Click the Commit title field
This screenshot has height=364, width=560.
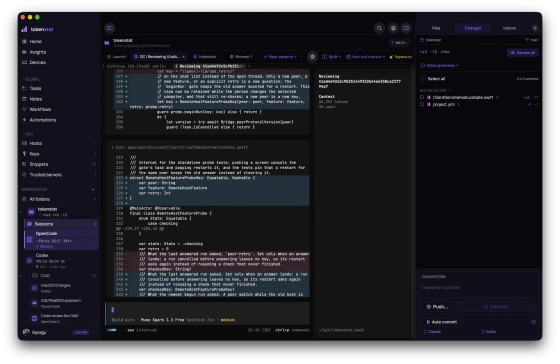[479, 276]
